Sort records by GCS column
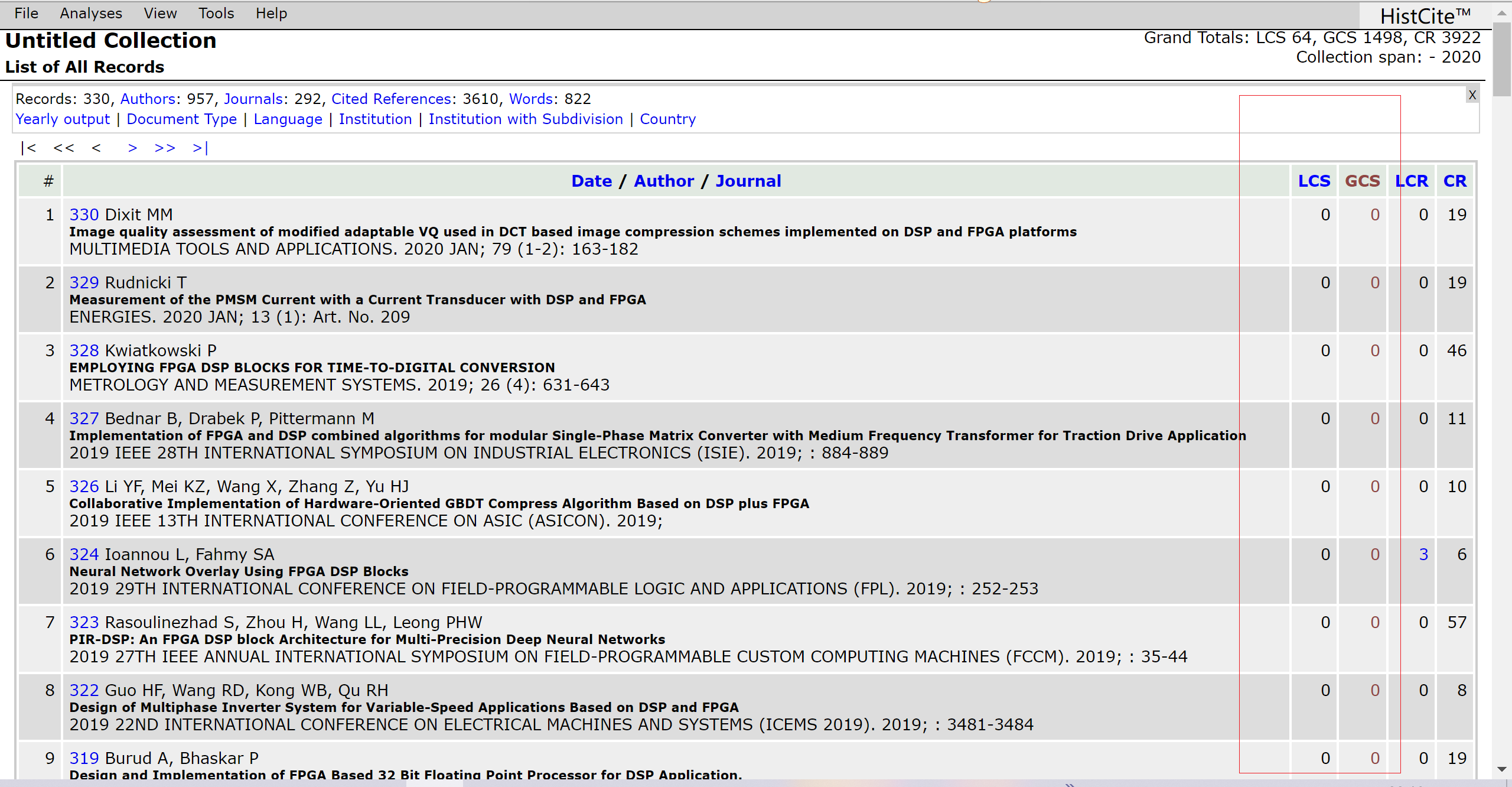The image size is (1512, 787). pos(1362,181)
